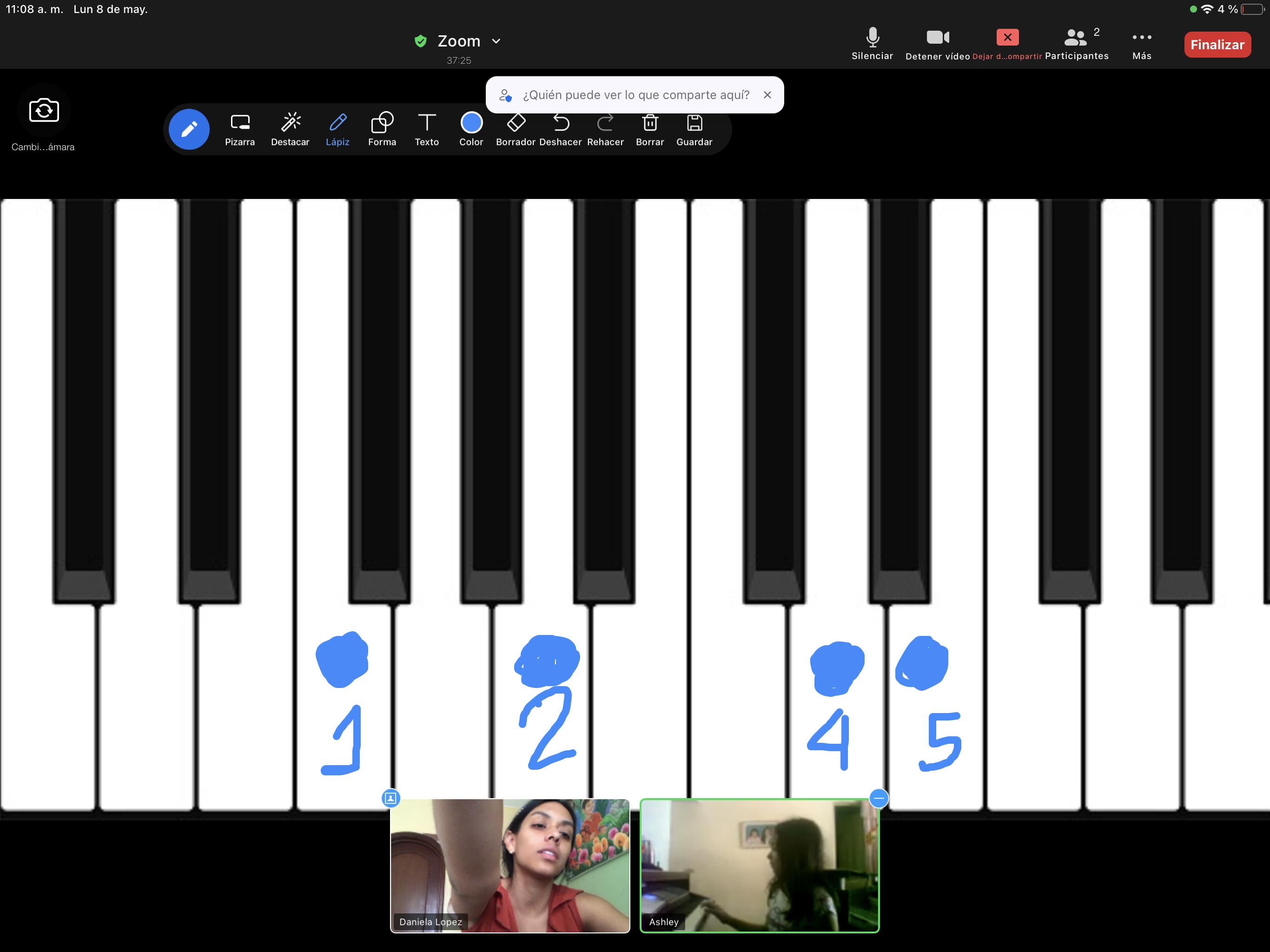Select the Destacar spotlight tool

coord(290,129)
